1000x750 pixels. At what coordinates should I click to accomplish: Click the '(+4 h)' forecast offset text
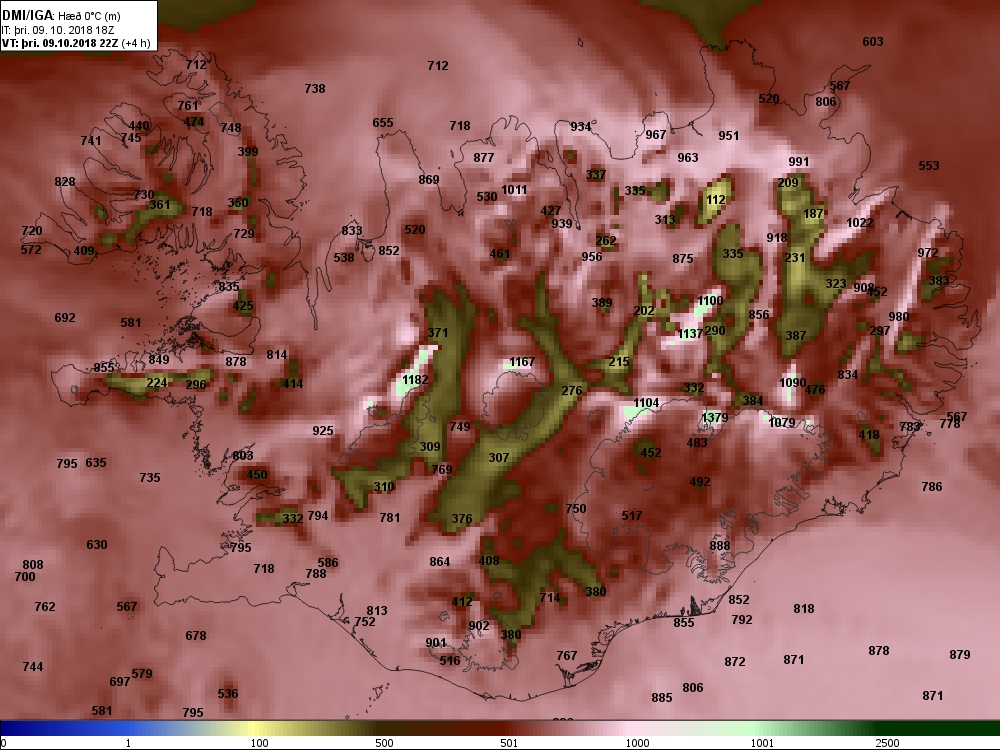tap(136, 43)
